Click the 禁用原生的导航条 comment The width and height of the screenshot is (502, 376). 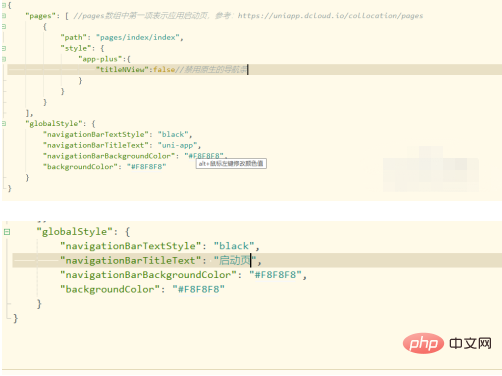click(x=211, y=70)
